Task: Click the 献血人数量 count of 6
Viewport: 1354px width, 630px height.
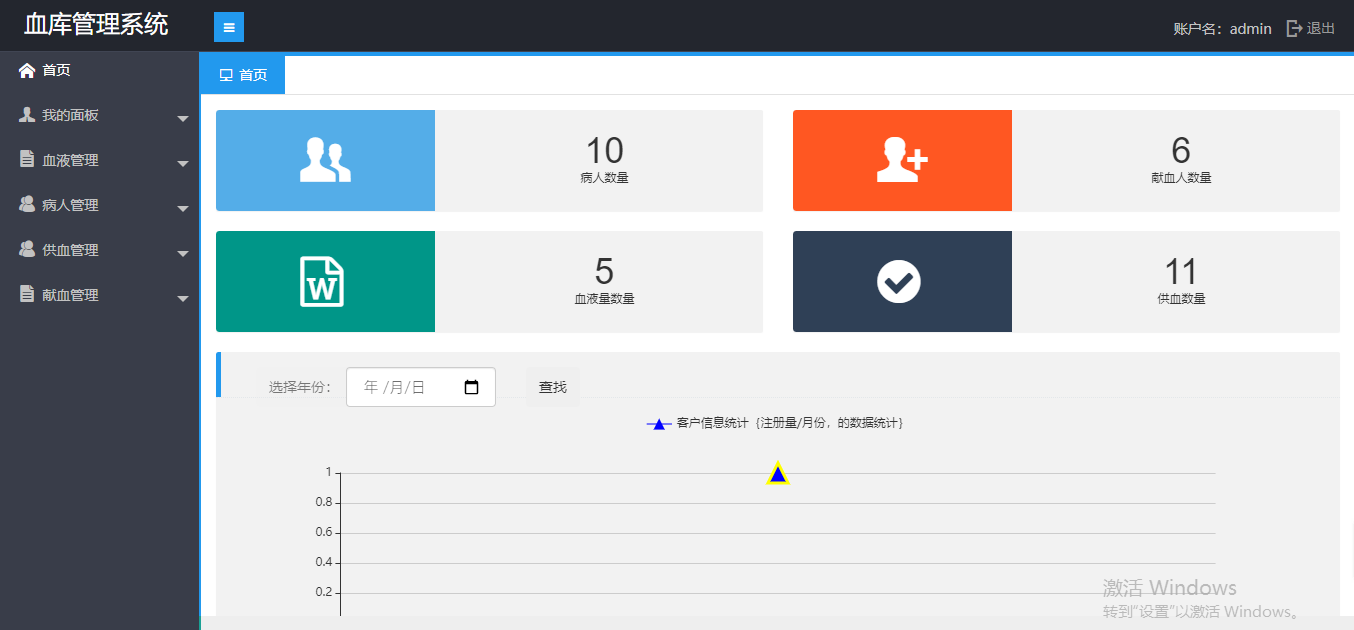Action: click(x=1181, y=151)
